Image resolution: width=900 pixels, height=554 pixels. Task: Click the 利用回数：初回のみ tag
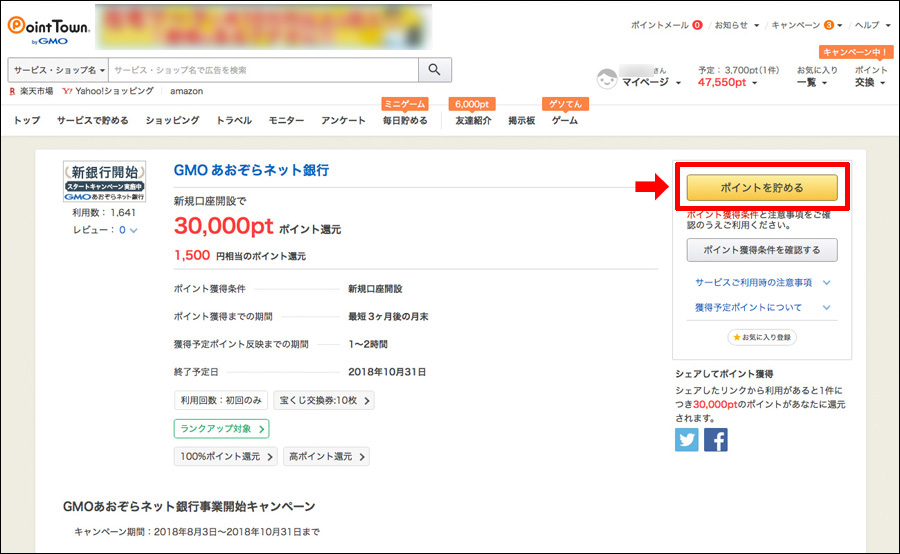coord(221,400)
